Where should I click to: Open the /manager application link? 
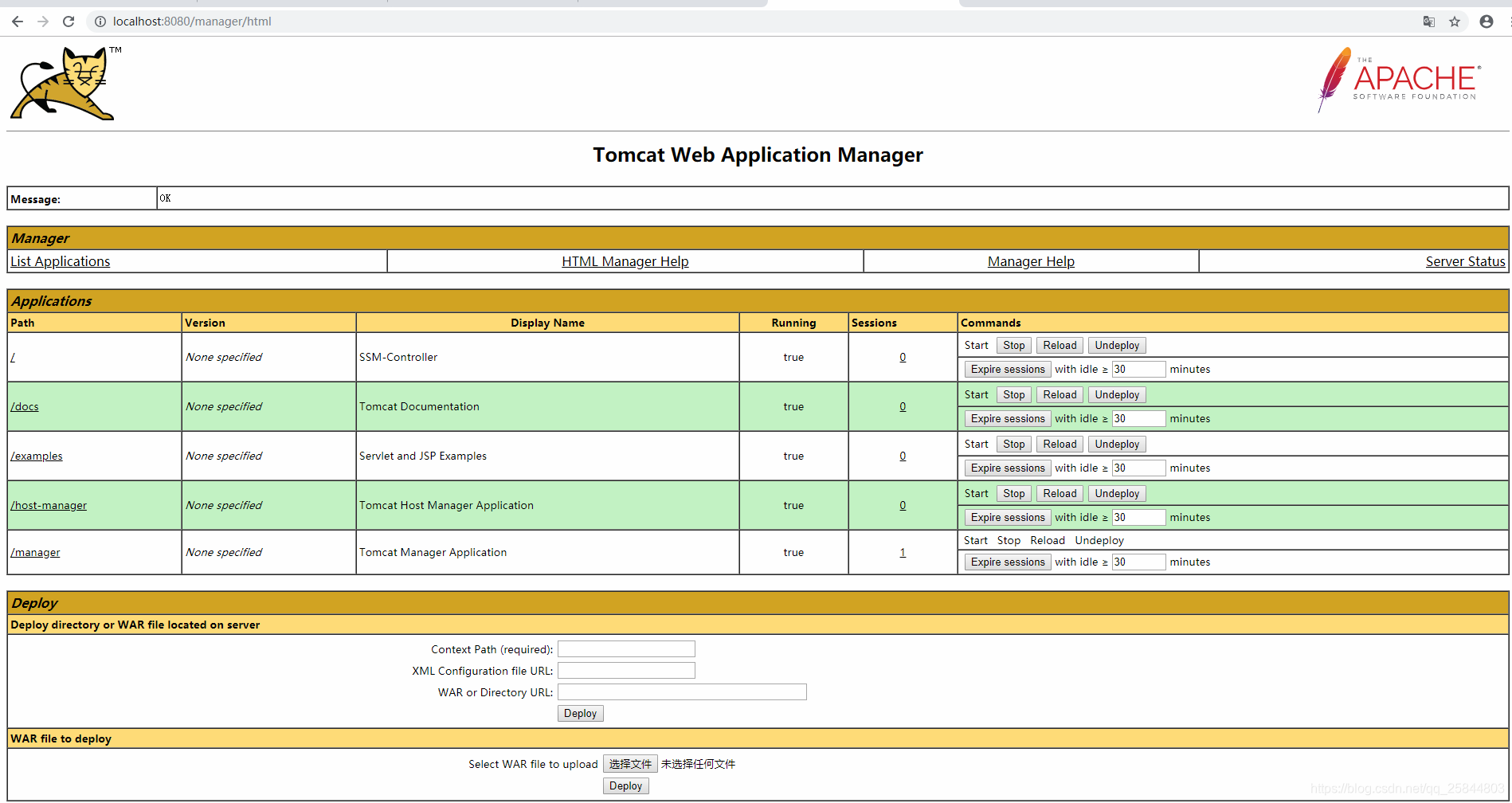[35, 552]
